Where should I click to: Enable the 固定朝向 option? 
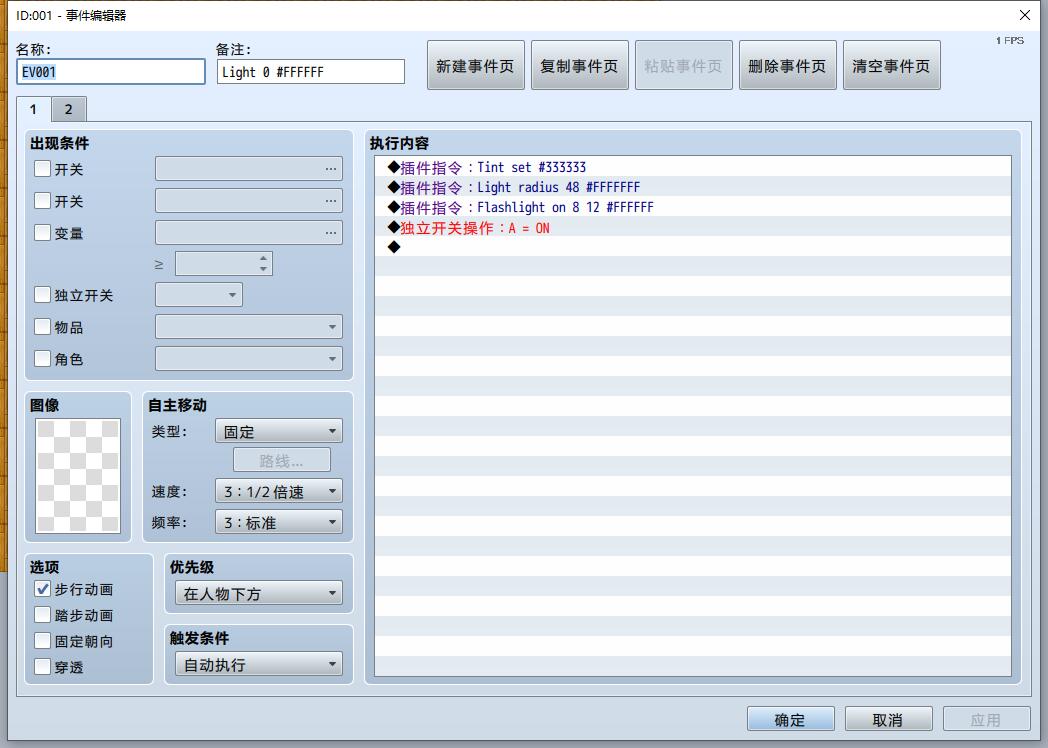tap(42, 641)
